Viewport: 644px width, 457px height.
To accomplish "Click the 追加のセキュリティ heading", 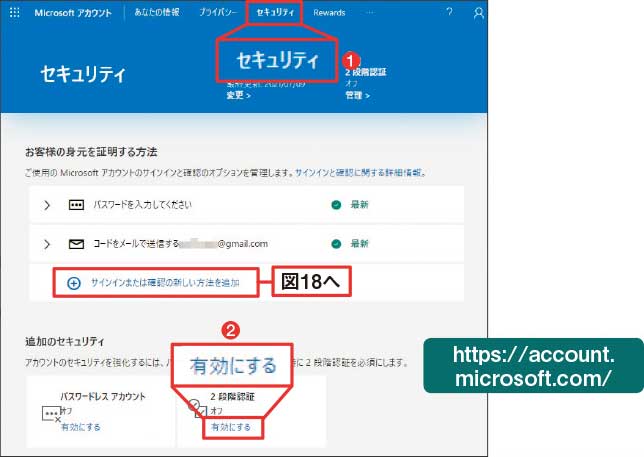I will click(65, 342).
